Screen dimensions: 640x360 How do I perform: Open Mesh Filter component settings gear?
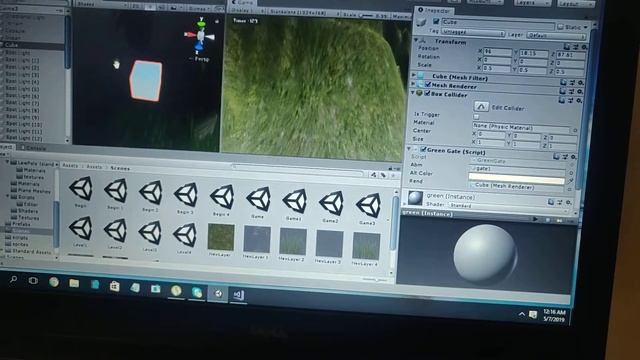click(580, 82)
